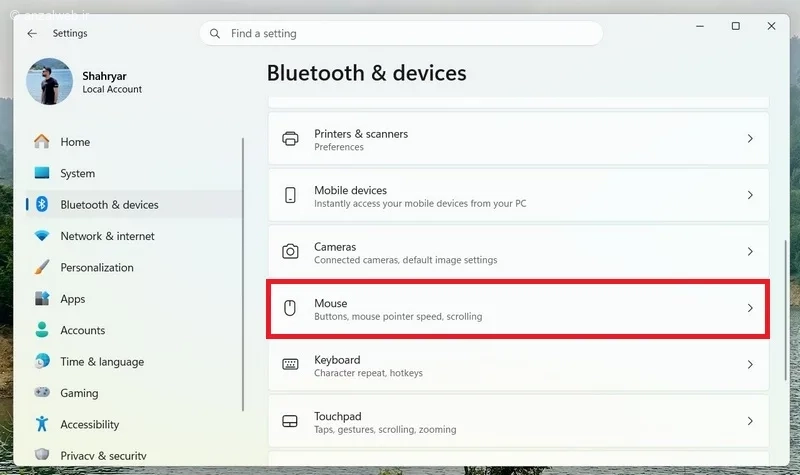Click the Shahryar Local Account profile

click(x=84, y=82)
